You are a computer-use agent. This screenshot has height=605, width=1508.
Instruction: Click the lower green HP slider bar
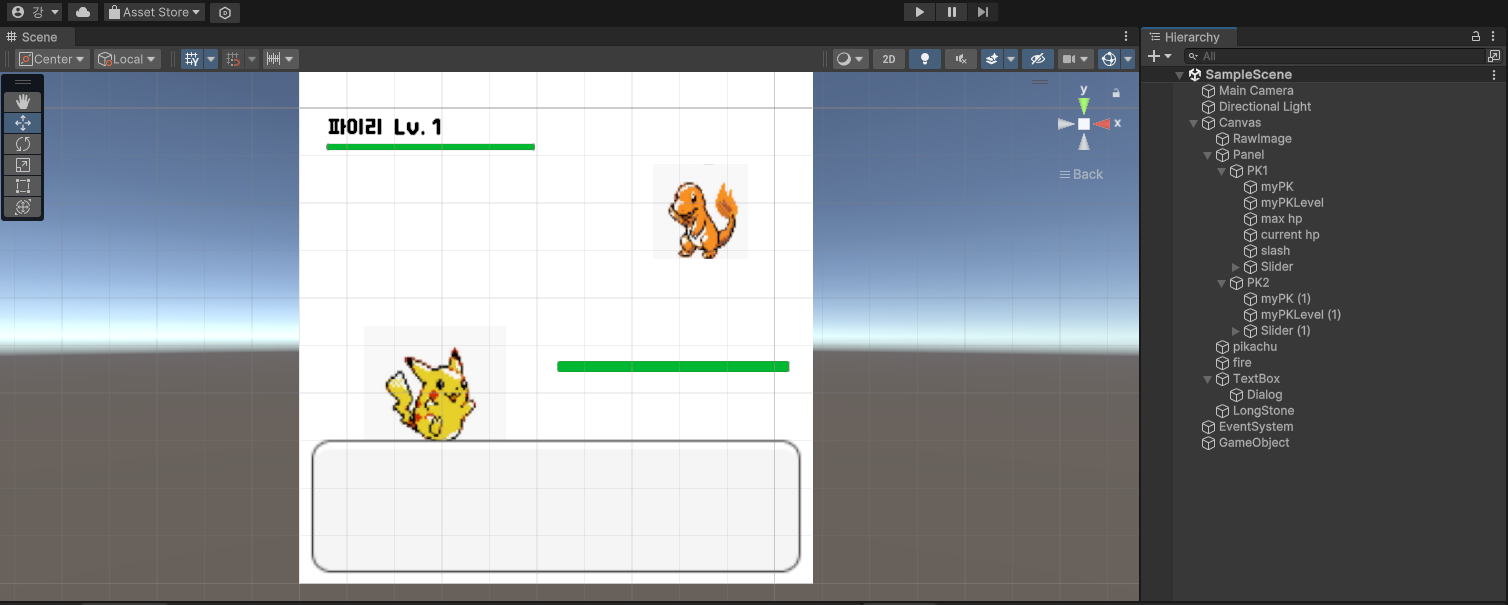point(673,366)
